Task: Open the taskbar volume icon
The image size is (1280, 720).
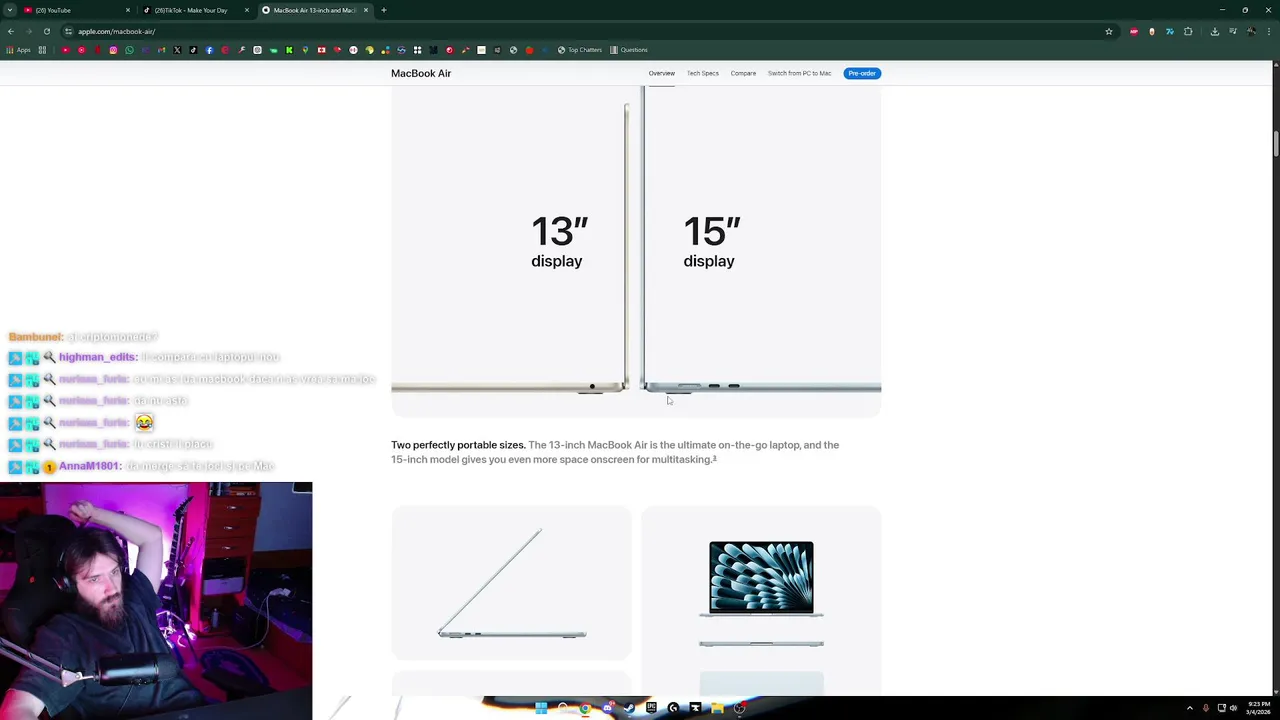Action: pyautogui.click(x=1233, y=708)
